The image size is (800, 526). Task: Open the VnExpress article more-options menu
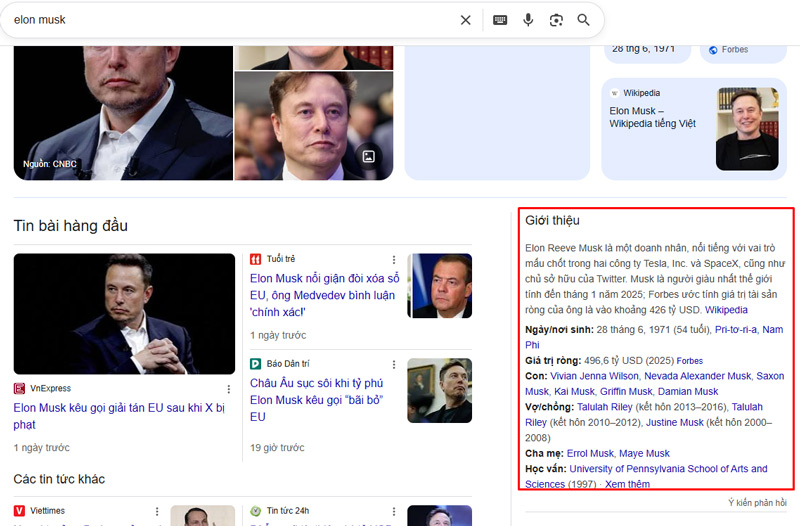tap(229, 389)
